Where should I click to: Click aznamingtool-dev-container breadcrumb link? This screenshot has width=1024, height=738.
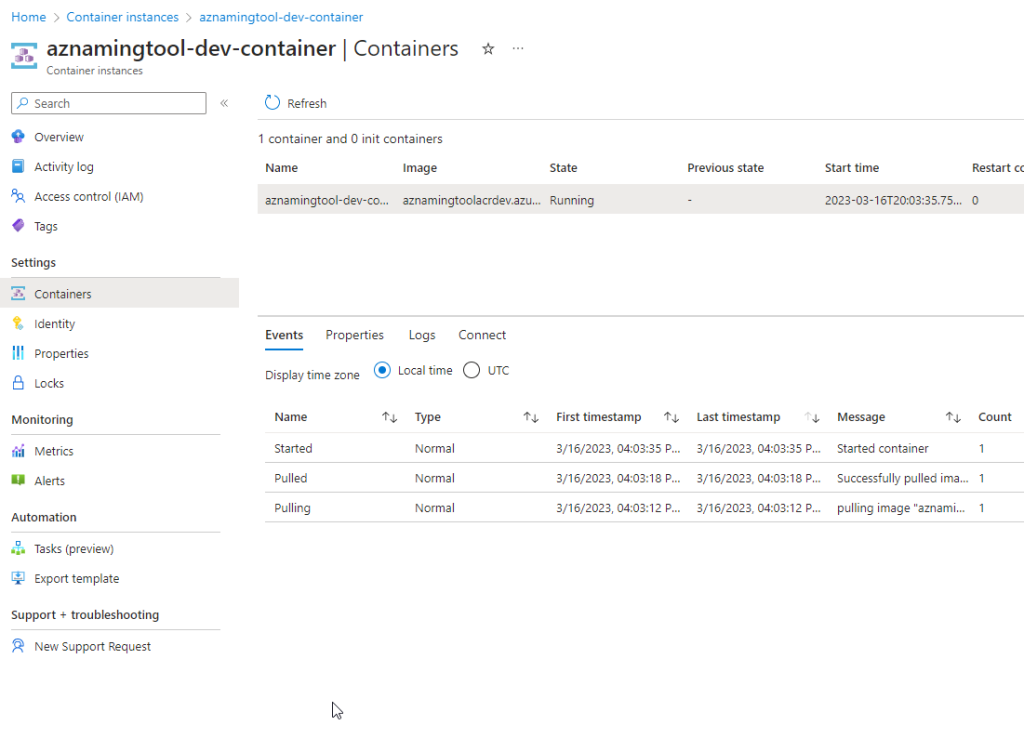coord(281,17)
